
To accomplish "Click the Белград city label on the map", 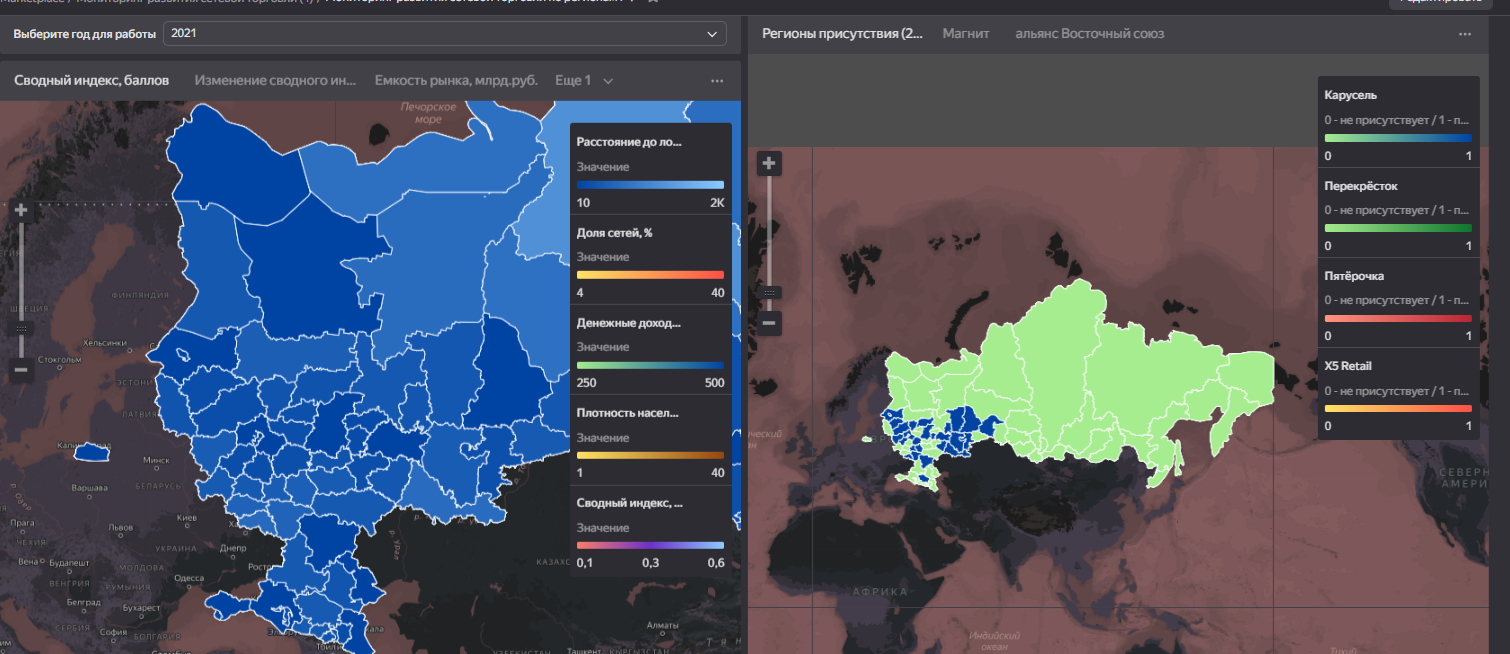I will [x=84, y=602].
